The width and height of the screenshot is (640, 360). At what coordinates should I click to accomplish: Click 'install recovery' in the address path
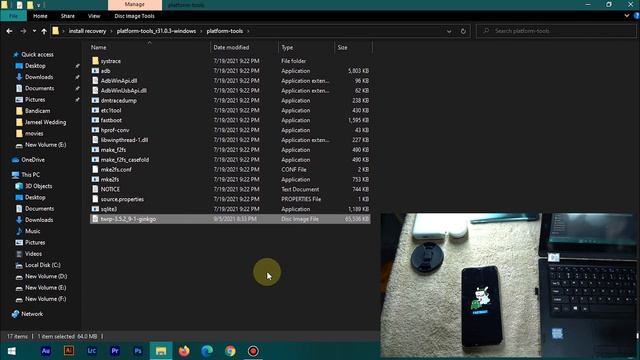pyautogui.click(x=87, y=31)
